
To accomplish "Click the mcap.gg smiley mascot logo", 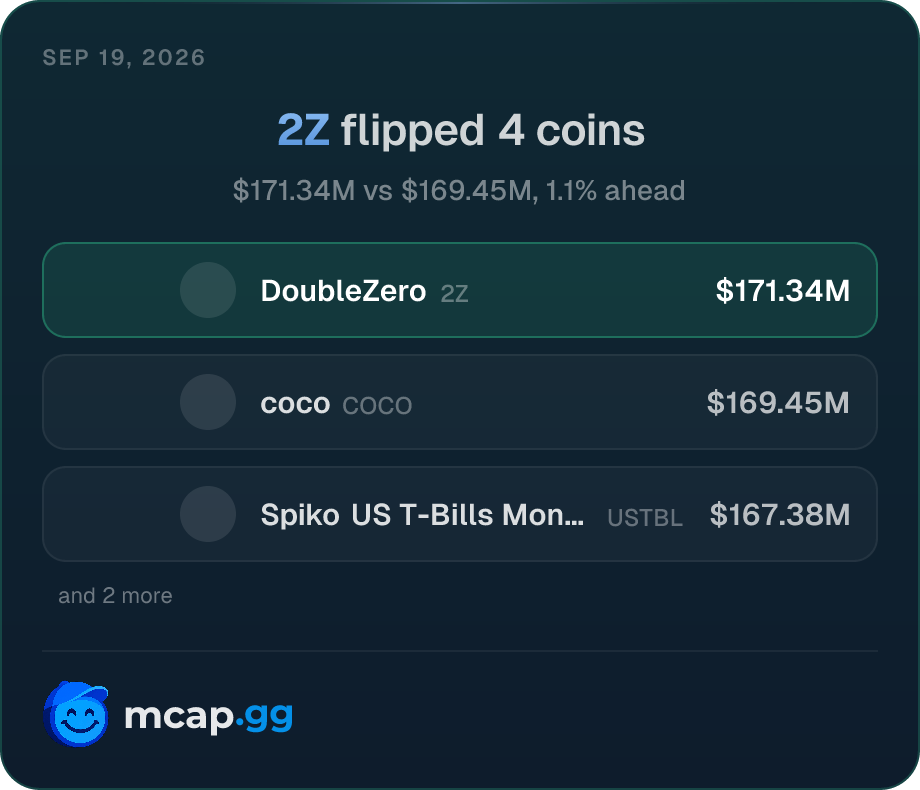I will pos(76,714).
